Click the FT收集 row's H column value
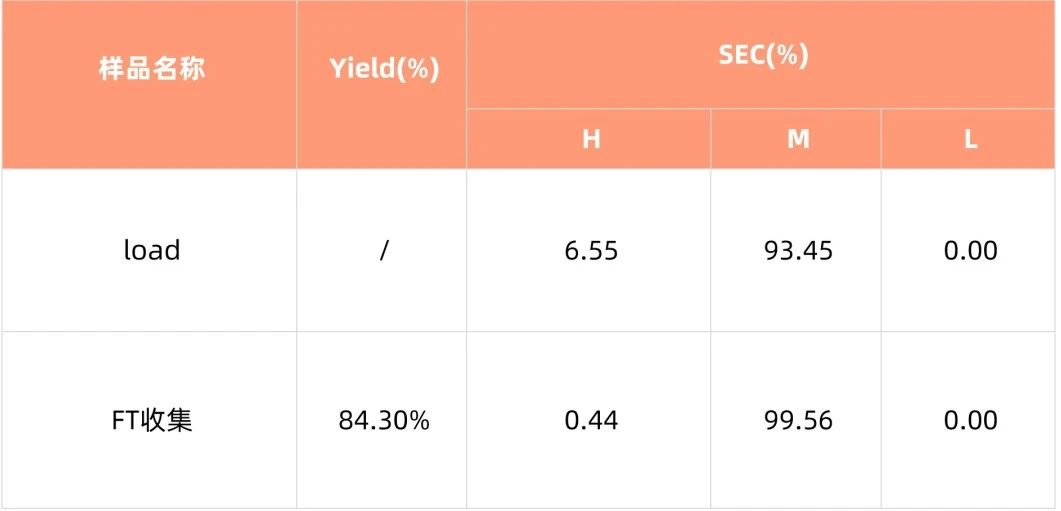Screen dimensions: 1061x511 click(591, 421)
